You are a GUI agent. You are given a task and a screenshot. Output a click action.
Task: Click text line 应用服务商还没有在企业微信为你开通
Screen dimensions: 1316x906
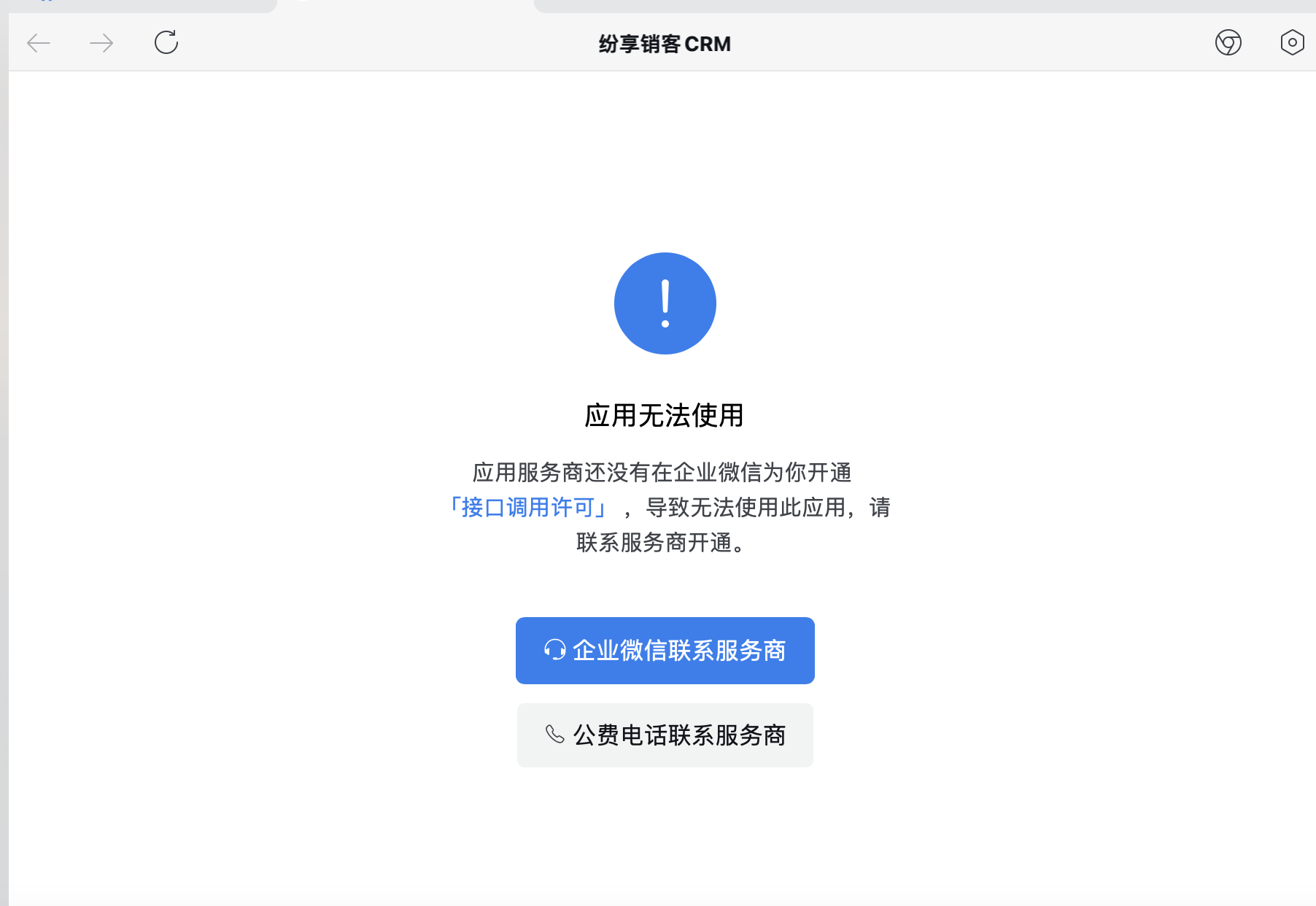click(662, 473)
